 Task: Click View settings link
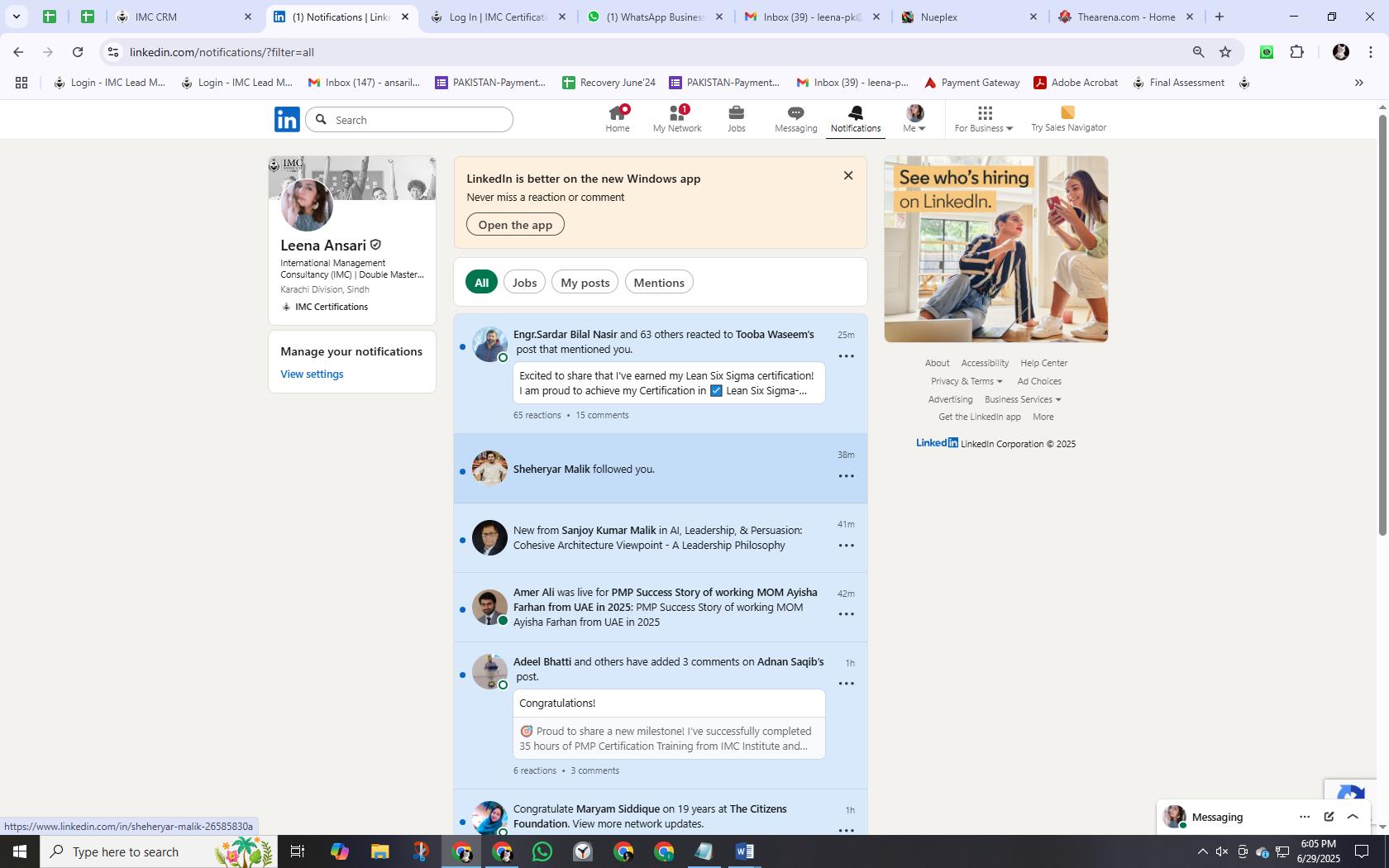click(312, 374)
